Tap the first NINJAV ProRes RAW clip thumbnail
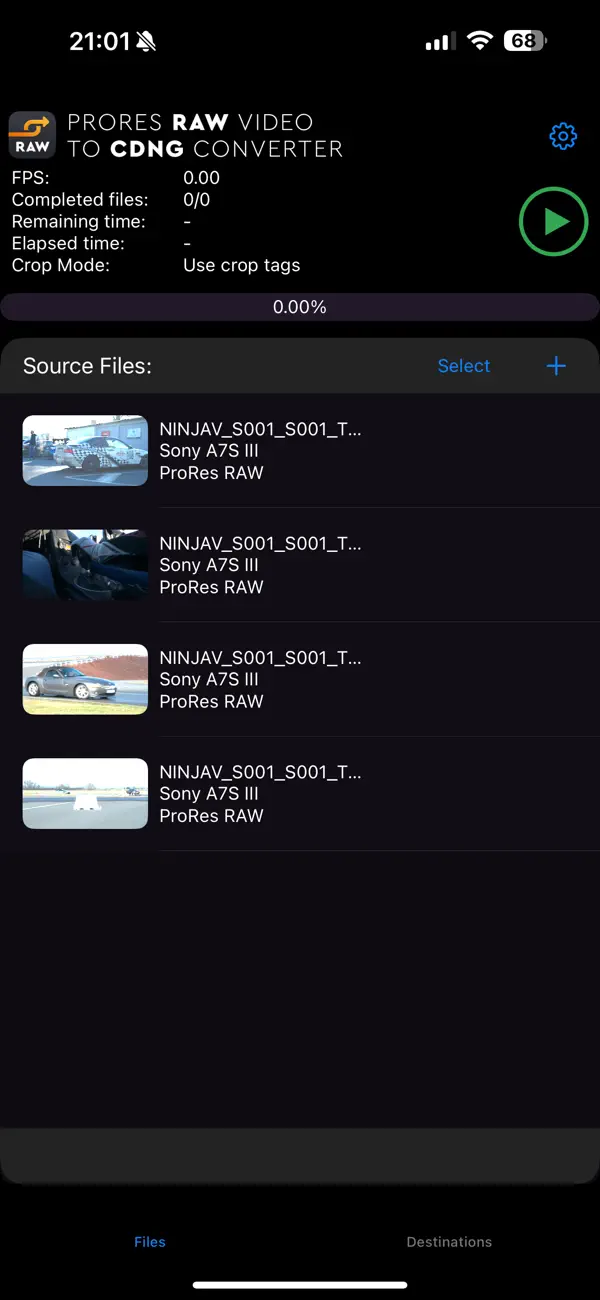Viewport: 600px width, 1300px height. coord(85,450)
